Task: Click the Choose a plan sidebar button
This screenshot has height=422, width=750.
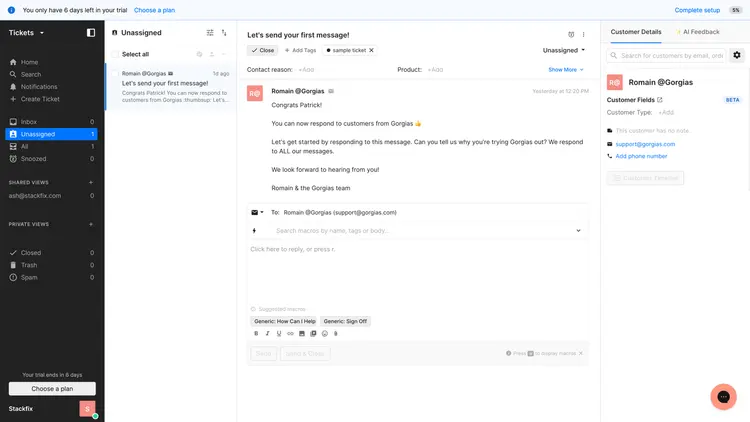Action: coord(52,389)
